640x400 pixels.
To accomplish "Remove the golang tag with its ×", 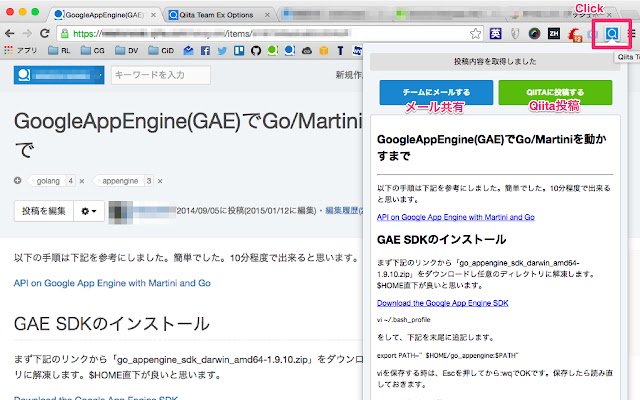I will pos(82,181).
